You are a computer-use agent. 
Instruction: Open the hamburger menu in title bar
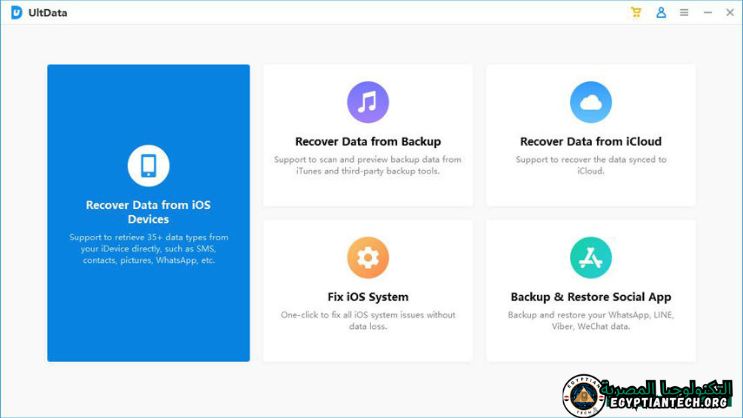[684, 13]
